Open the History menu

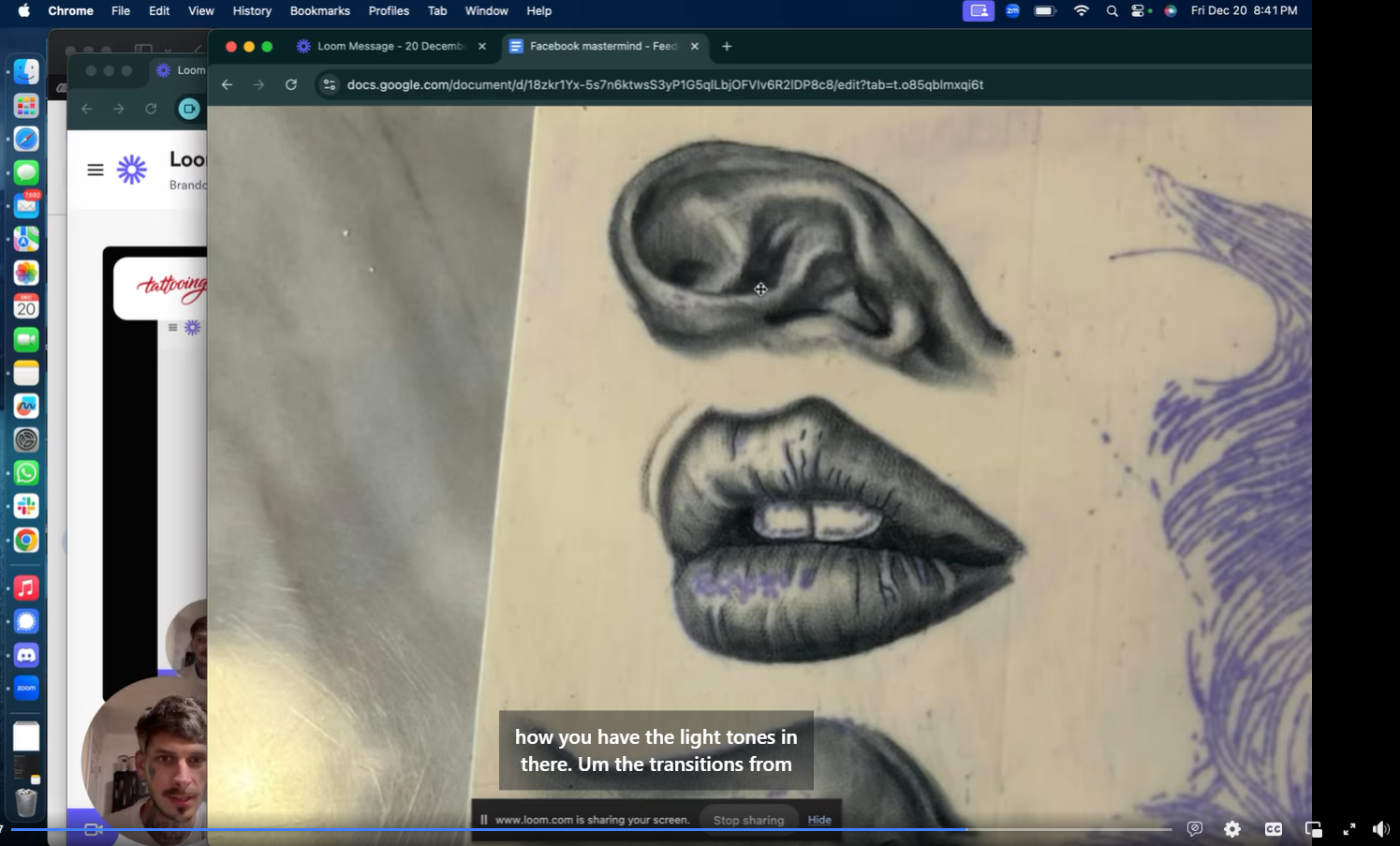[252, 11]
